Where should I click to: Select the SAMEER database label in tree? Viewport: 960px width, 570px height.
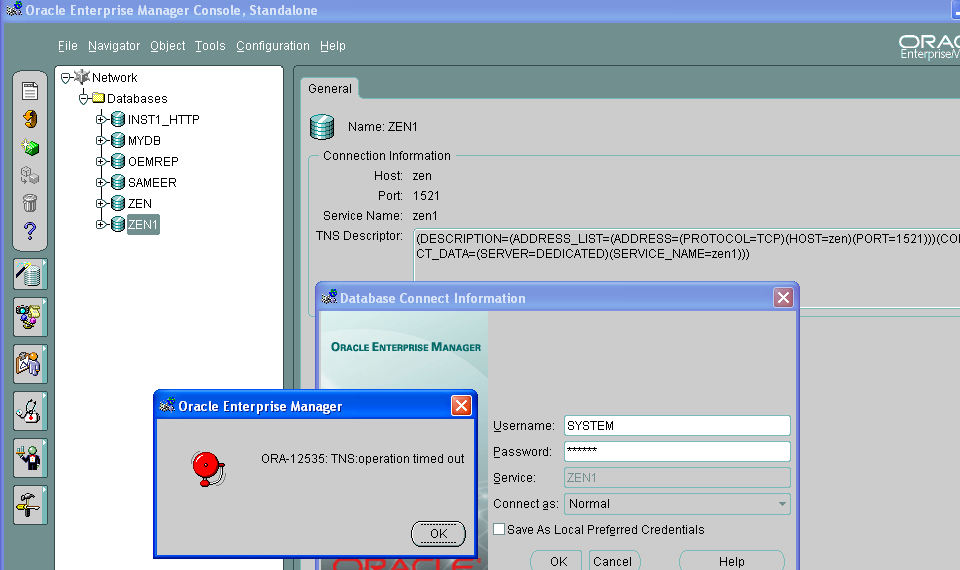click(152, 182)
